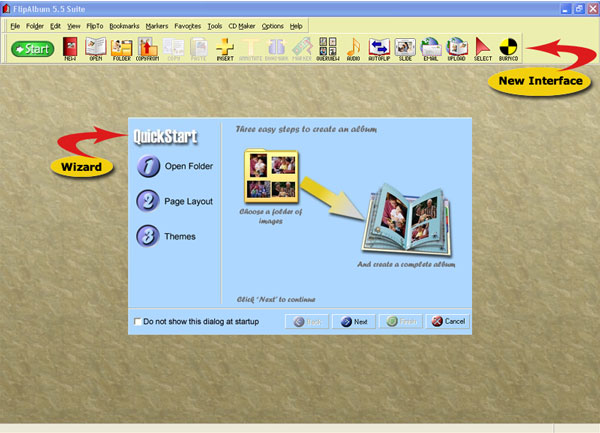This screenshot has height=433, width=600.
Task: Open the View menu
Action: coord(73,26)
